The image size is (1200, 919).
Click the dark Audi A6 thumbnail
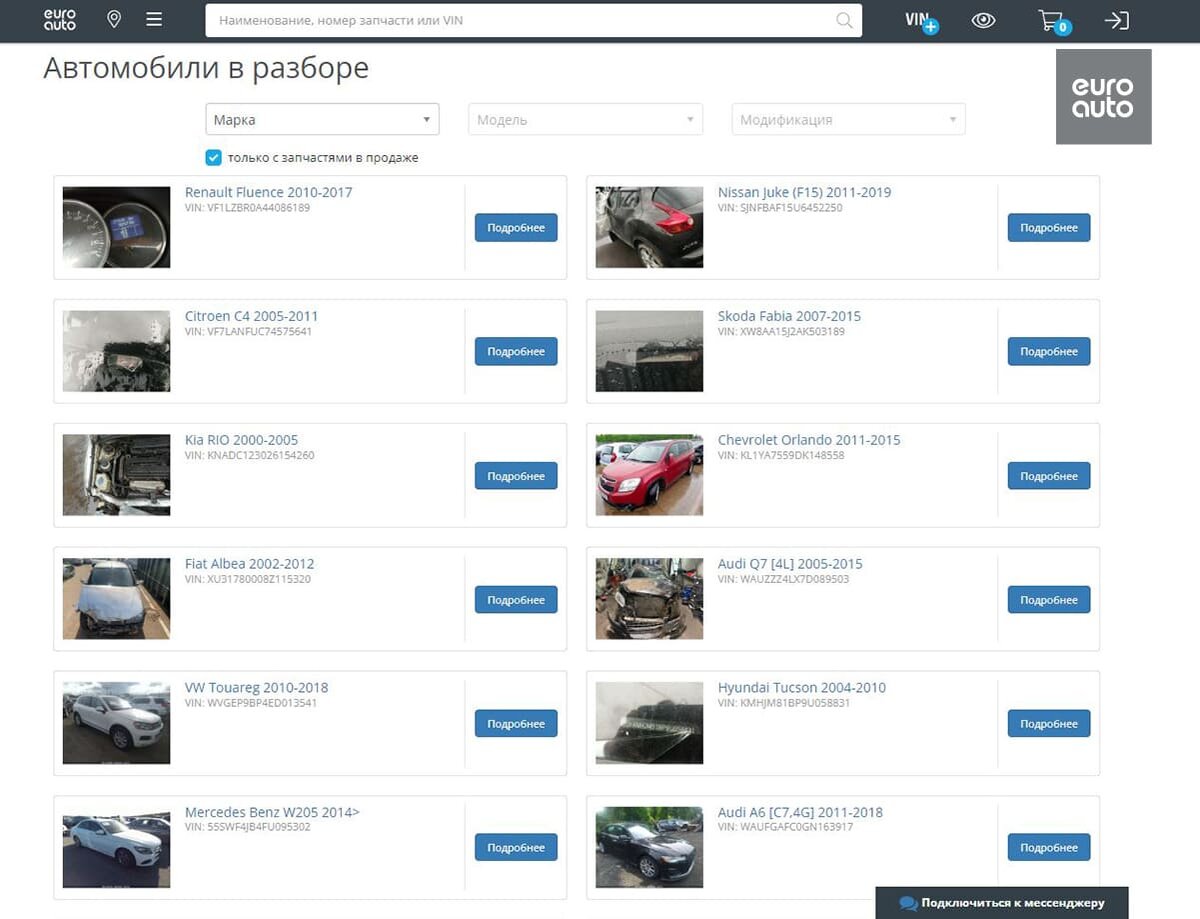649,847
